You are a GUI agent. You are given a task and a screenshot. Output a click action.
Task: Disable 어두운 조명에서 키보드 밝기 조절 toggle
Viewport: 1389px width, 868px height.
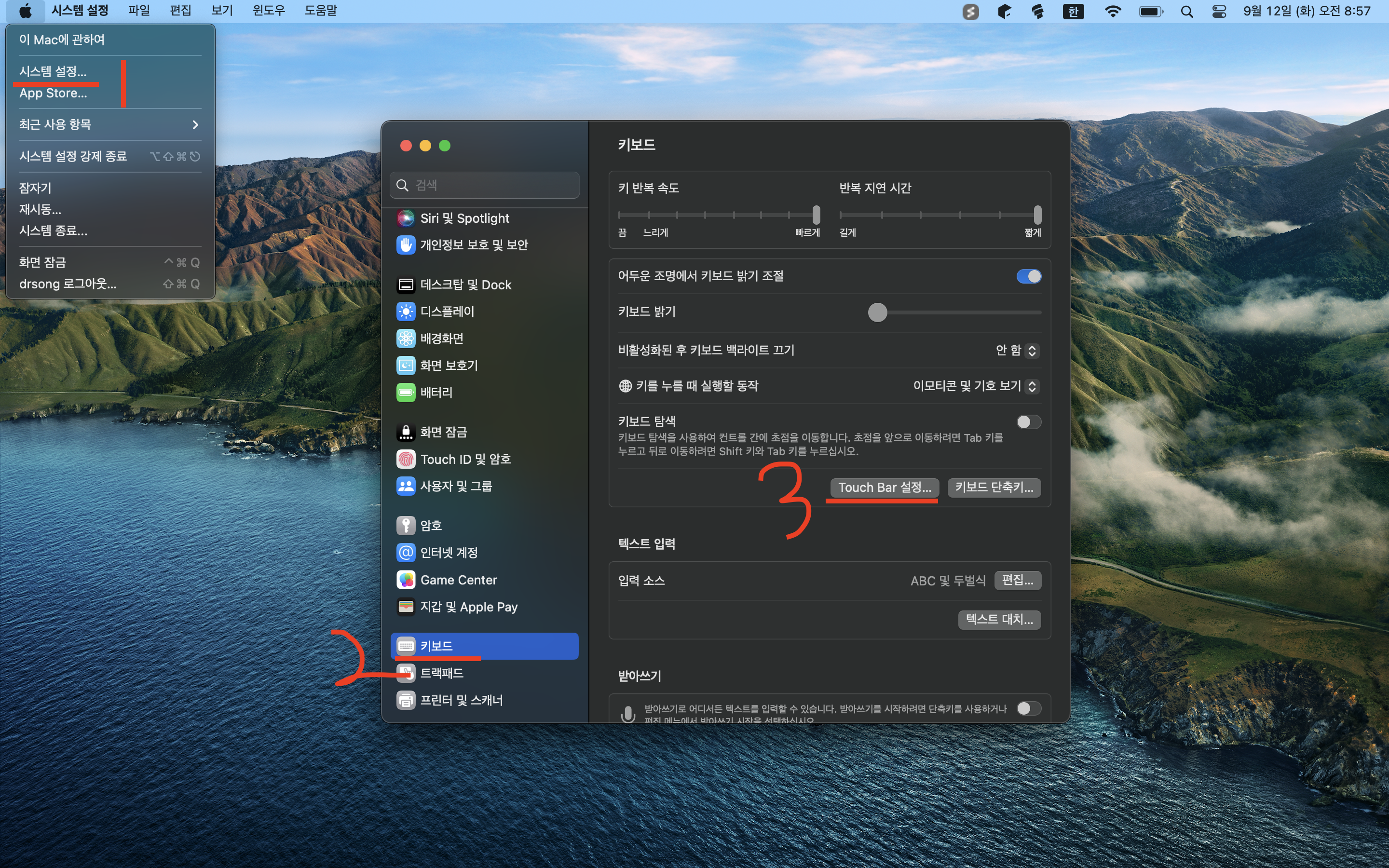1029,277
